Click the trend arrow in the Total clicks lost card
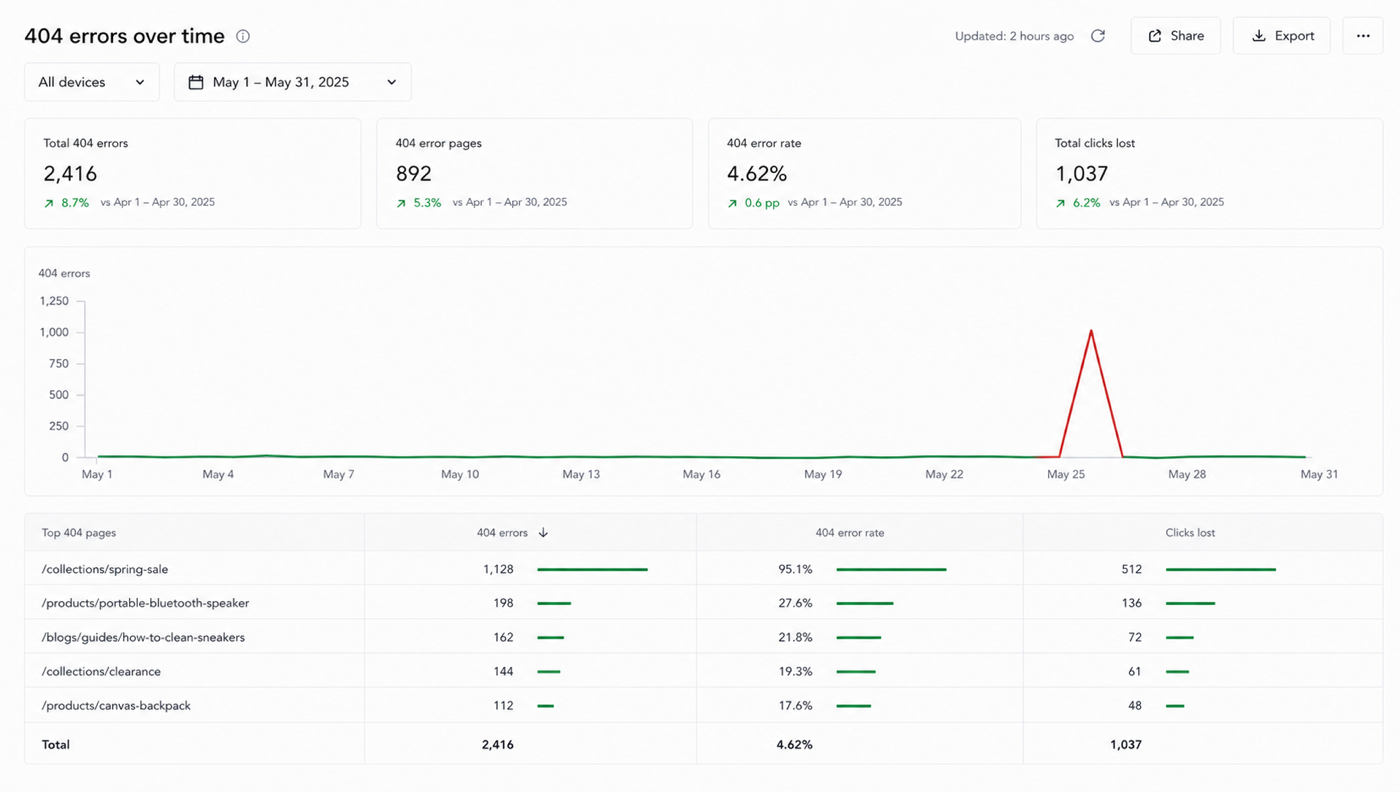1400x792 pixels. 1061,203
